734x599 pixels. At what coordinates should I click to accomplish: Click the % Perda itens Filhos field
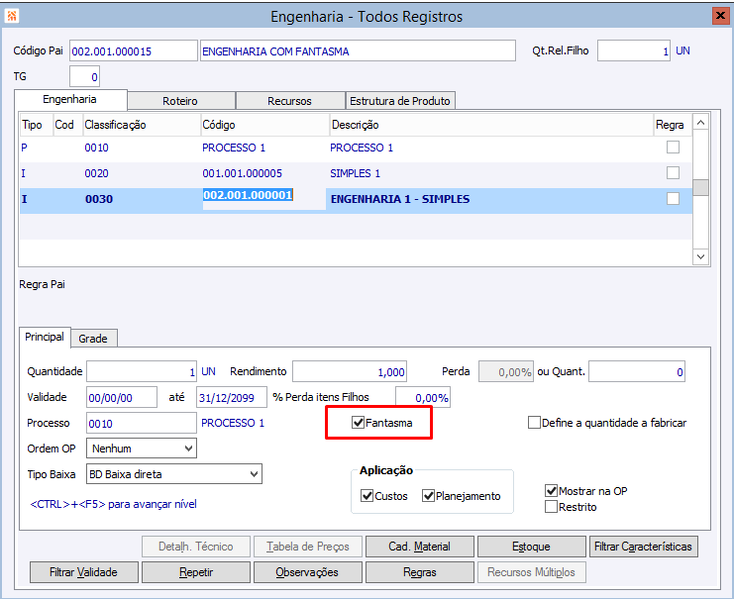[x=423, y=397]
